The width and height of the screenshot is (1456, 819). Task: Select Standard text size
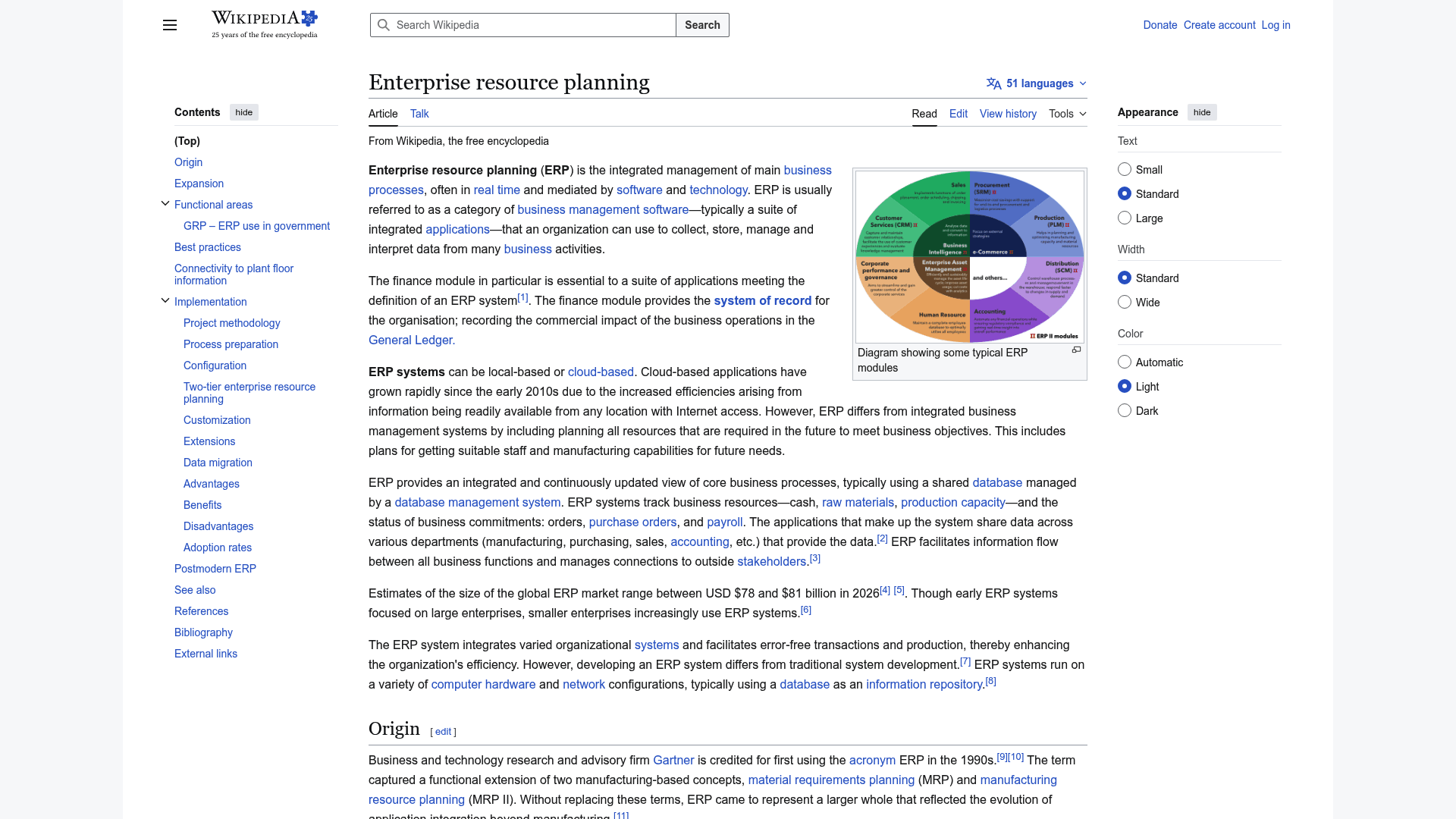1125,193
